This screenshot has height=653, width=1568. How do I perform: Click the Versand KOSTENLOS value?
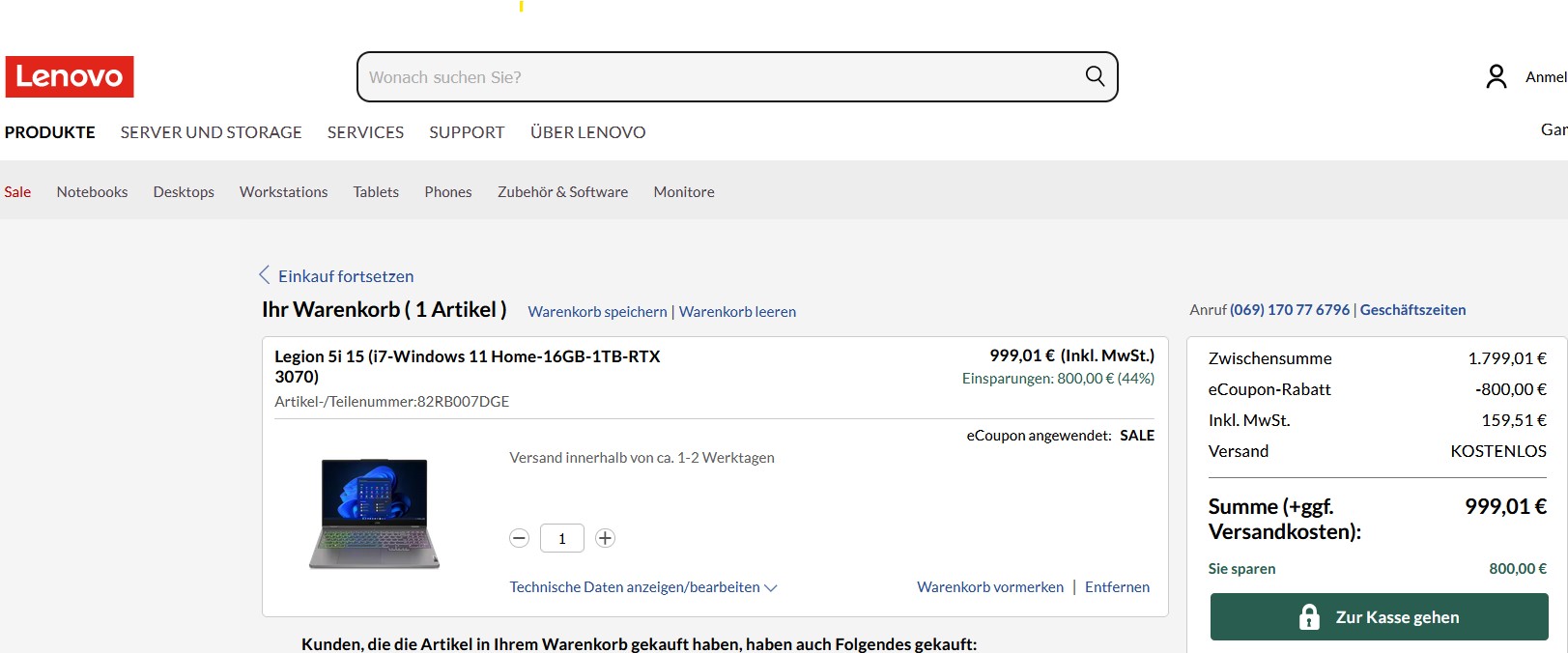click(1498, 451)
